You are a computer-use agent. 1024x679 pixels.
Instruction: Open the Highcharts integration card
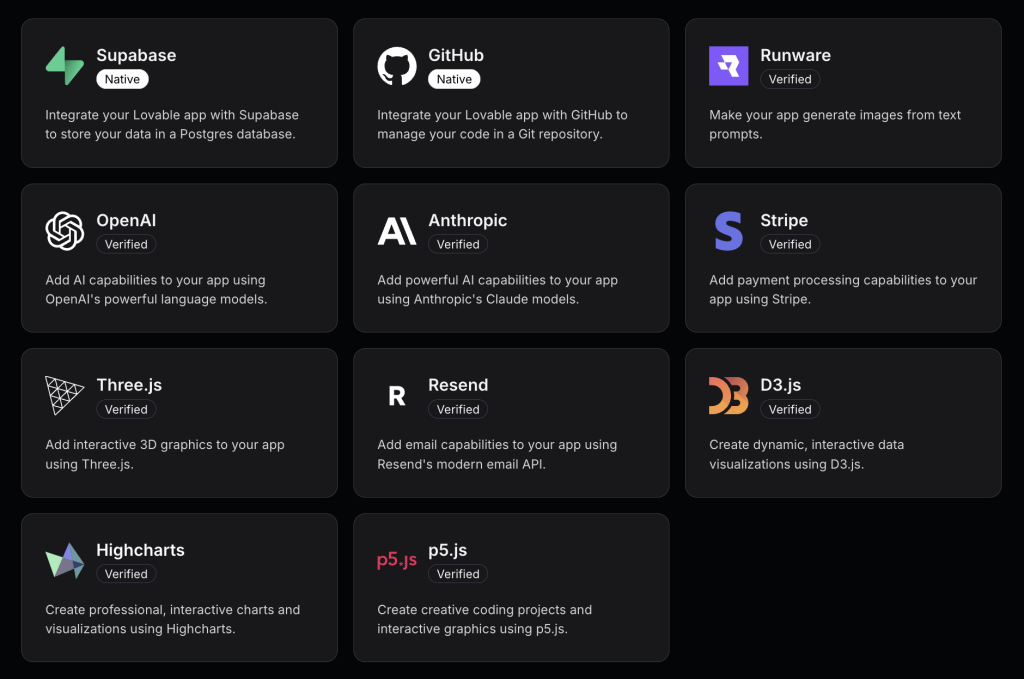click(x=179, y=587)
